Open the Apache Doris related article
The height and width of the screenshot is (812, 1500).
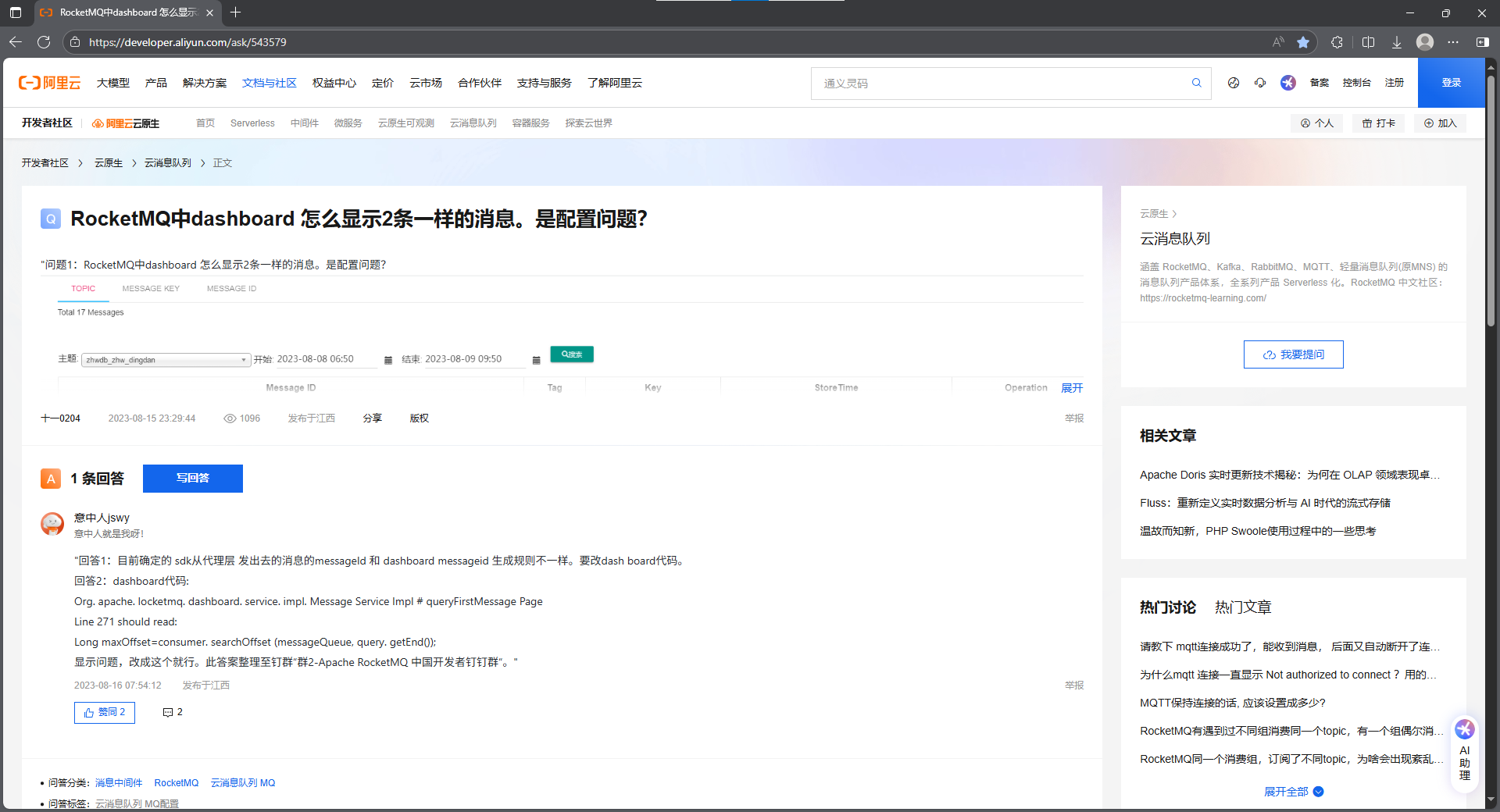(1290, 475)
